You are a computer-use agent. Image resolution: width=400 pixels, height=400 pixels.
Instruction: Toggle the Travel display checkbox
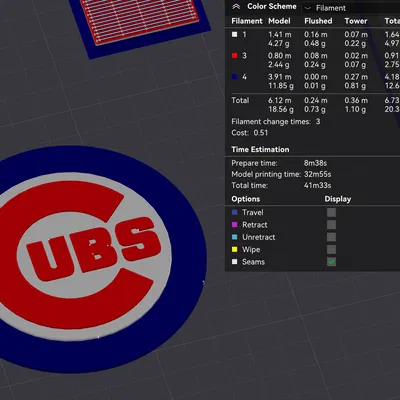[x=331, y=212]
